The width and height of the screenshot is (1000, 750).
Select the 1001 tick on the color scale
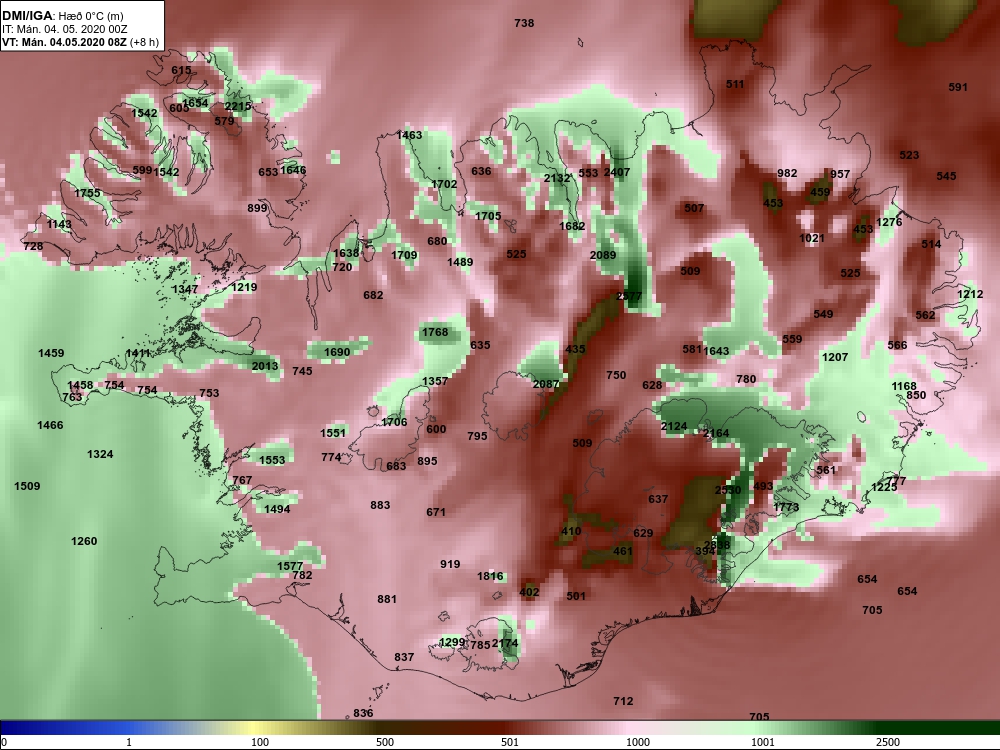[763, 742]
